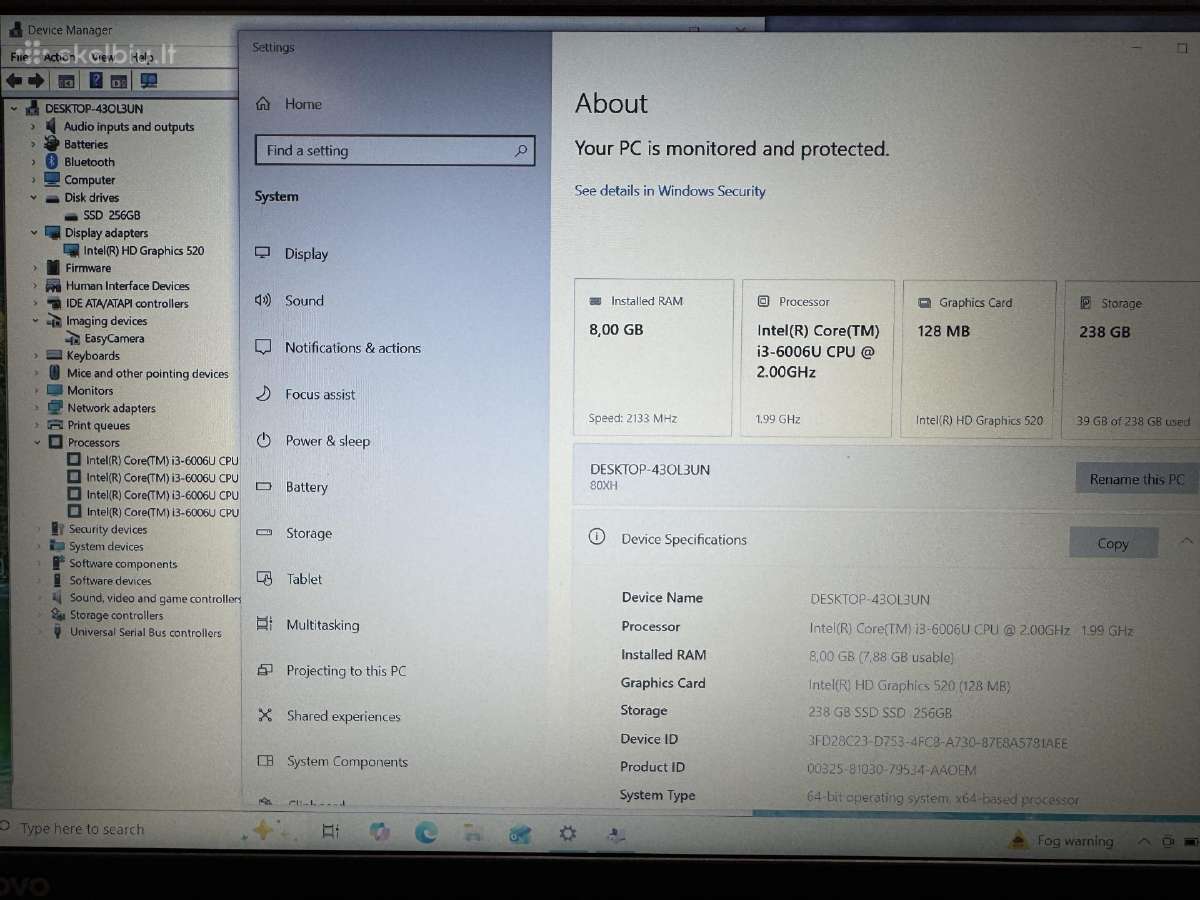Scan for hardware changes in Device Manager
The width and height of the screenshot is (1200, 900).
[x=149, y=81]
